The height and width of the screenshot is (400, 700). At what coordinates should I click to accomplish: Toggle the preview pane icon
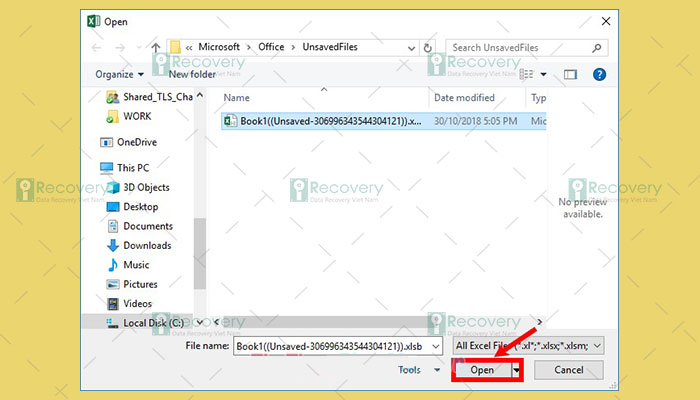[x=570, y=74]
